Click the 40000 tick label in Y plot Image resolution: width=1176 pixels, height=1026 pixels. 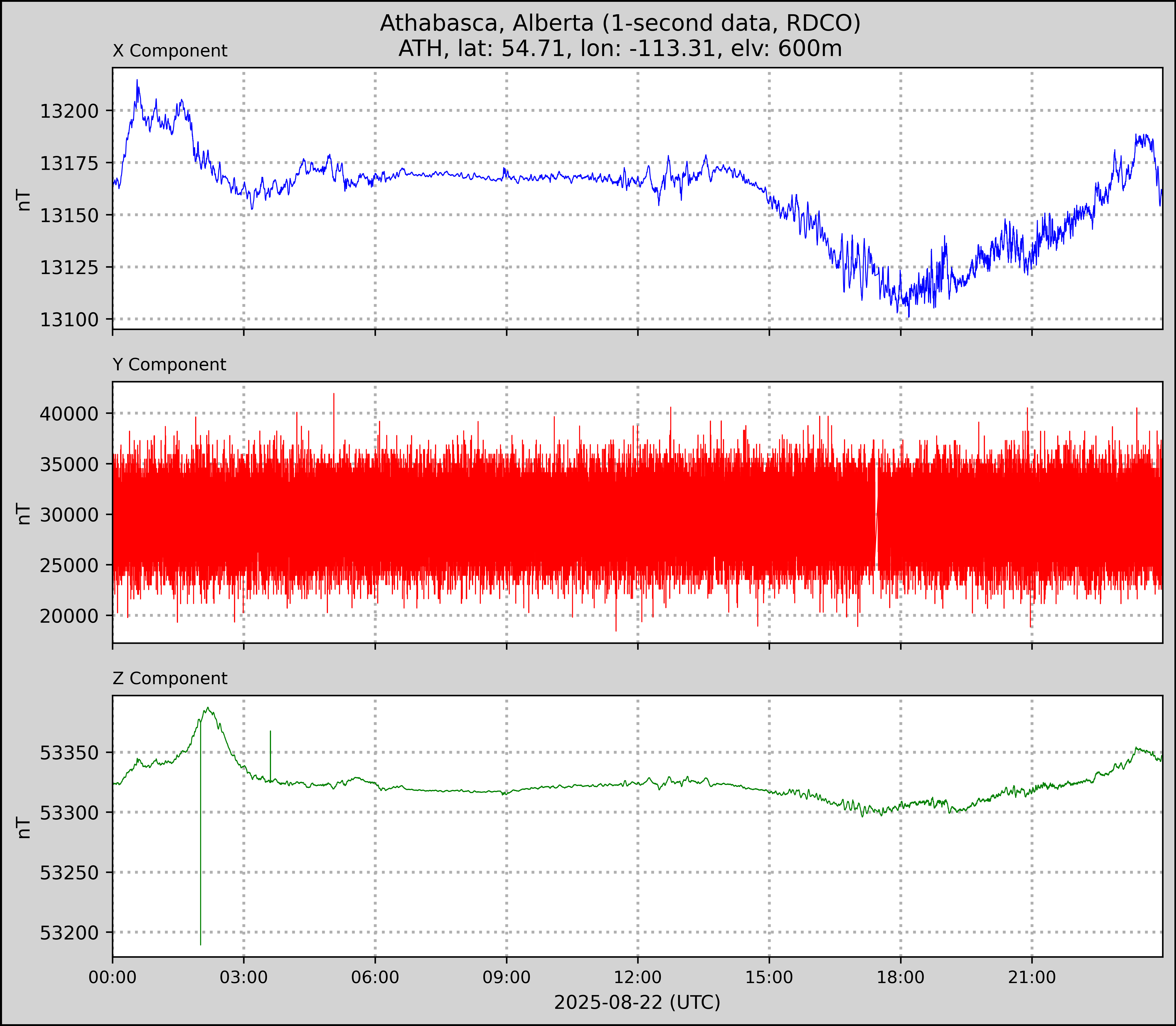tap(69, 414)
